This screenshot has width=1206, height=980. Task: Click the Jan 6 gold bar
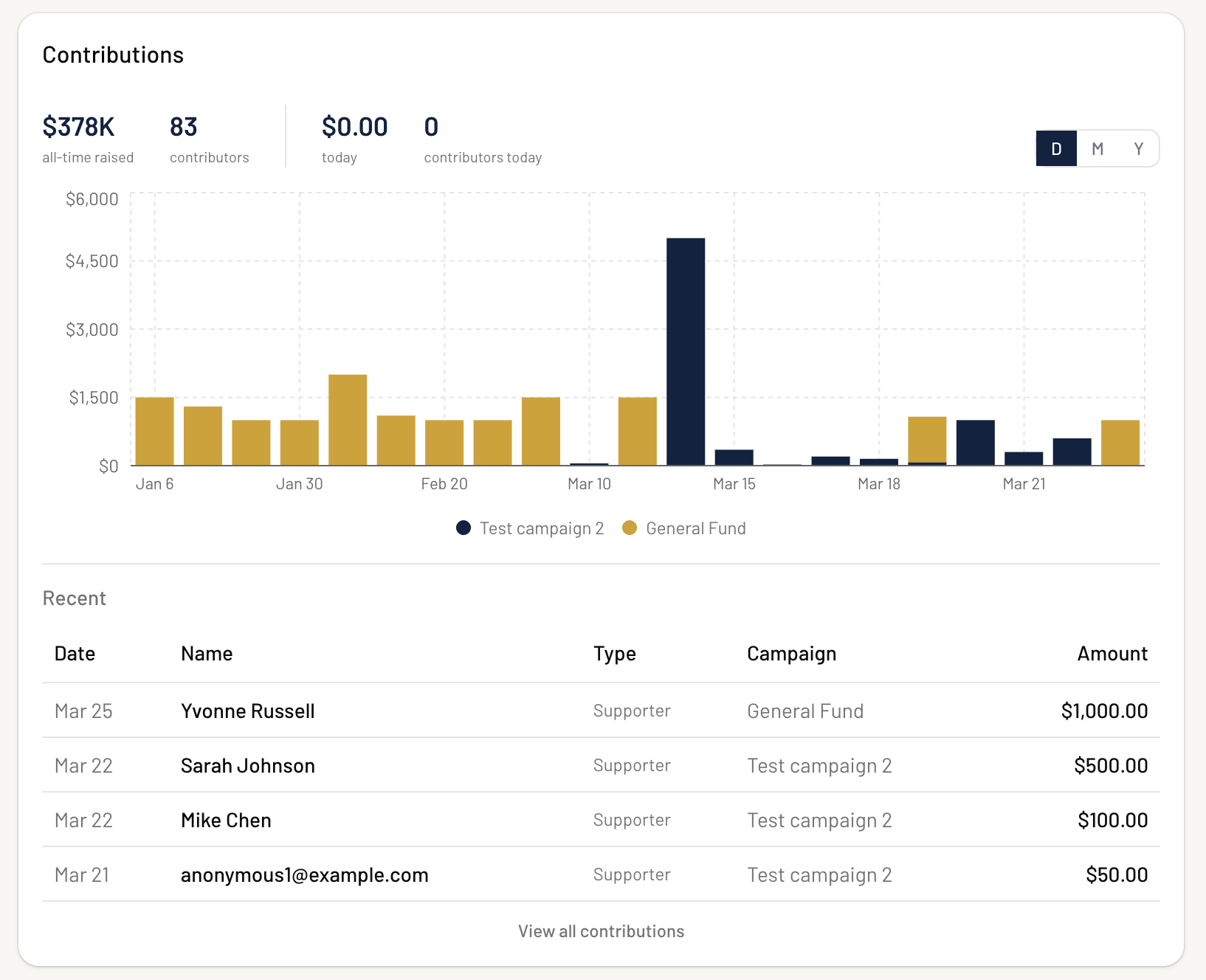point(154,431)
